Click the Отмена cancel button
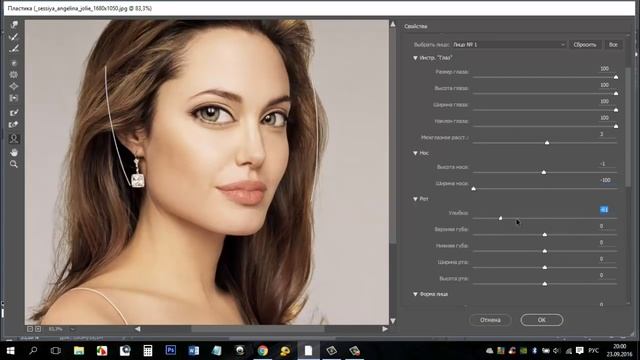The width and height of the screenshot is (640, 360). click(490, 320)
